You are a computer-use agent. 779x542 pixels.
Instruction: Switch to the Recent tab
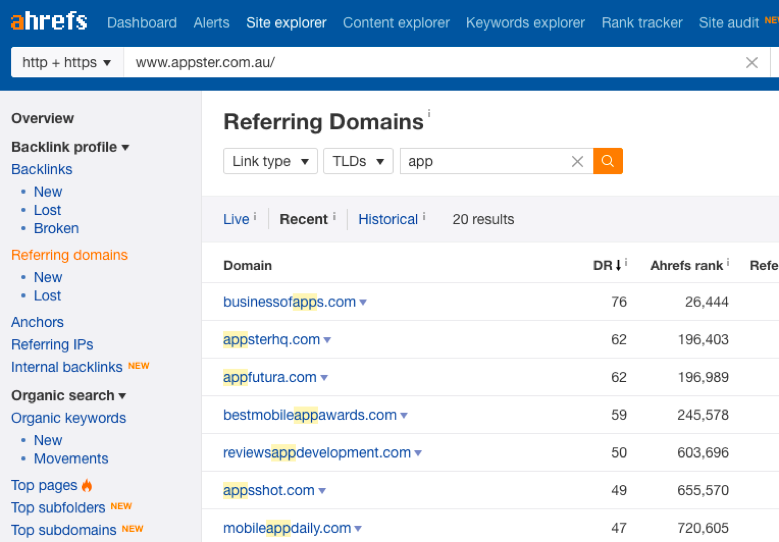[304, 219]
